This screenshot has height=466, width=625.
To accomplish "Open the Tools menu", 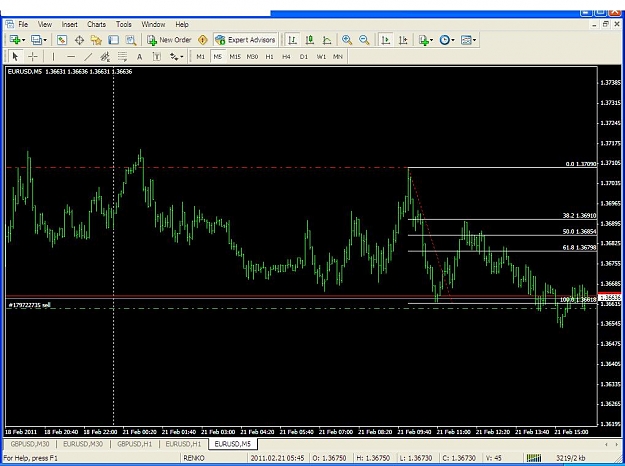I will tap(124, 24).
